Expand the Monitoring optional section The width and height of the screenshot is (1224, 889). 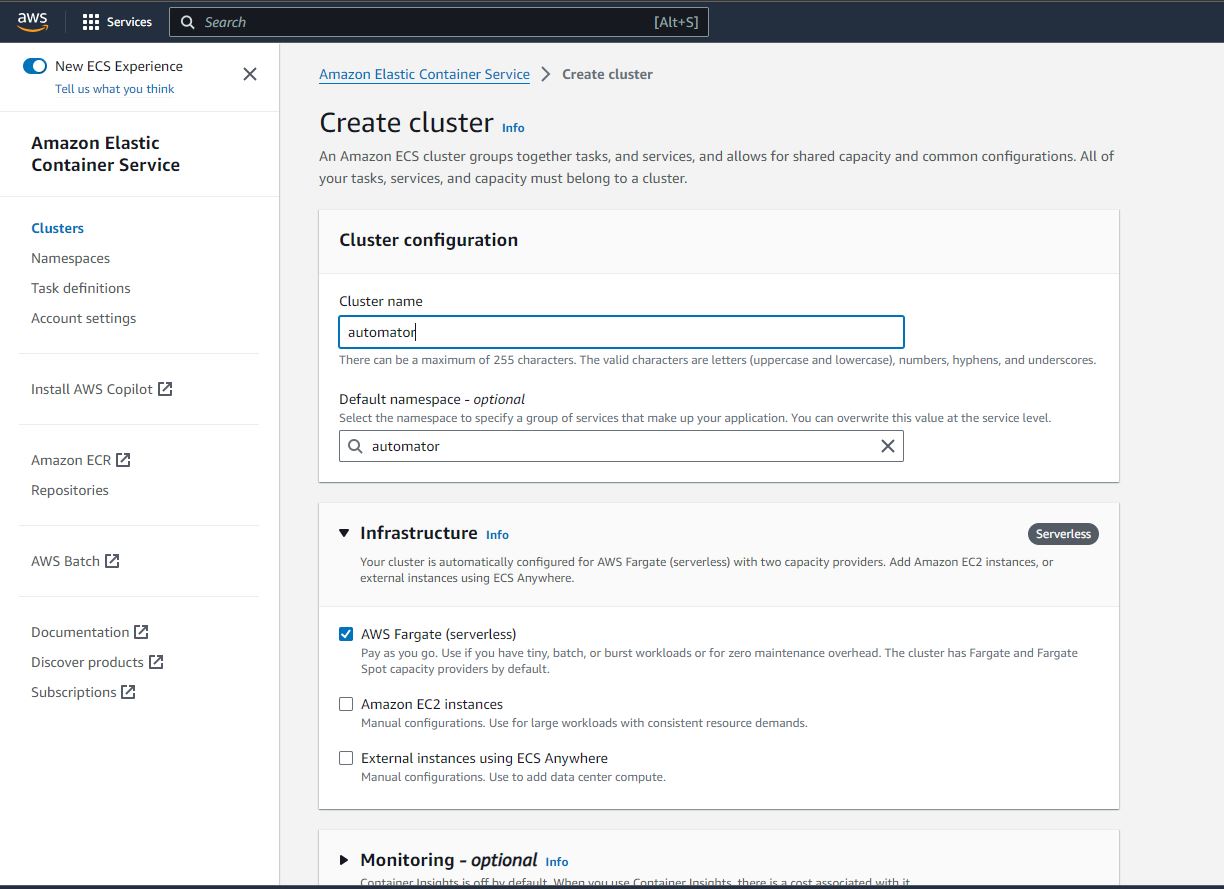coord(344,860)
